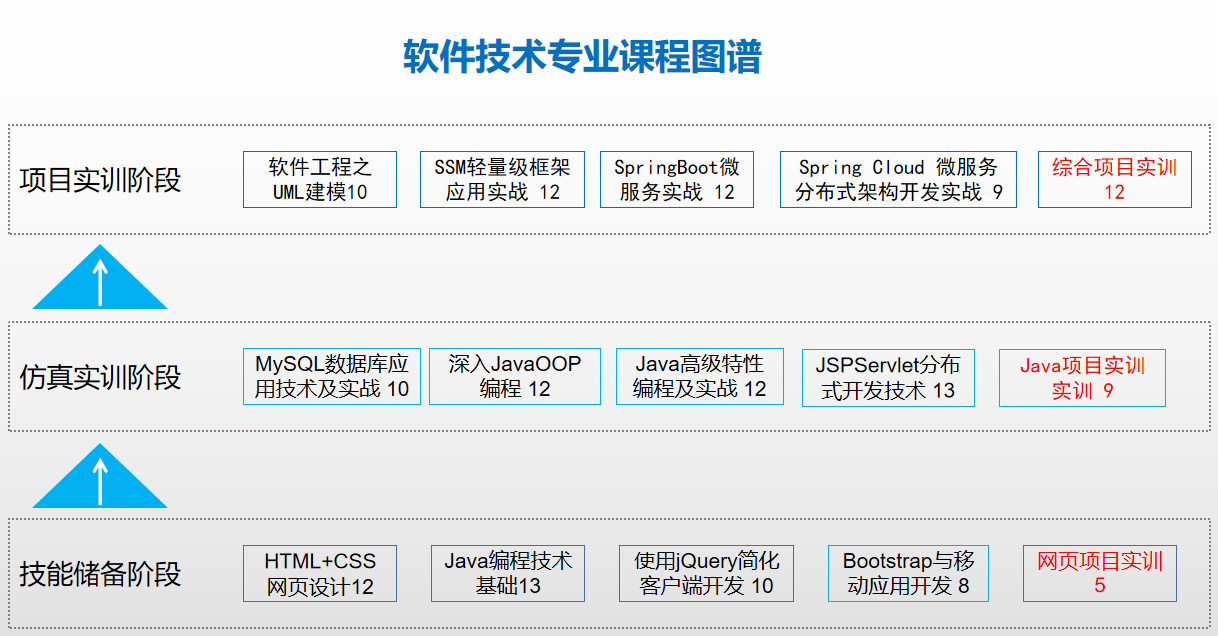
Task: Select Spring Cloud 微服务分布式架构开发实战 box
Action: pyautogui.click(x=898, y=180)
